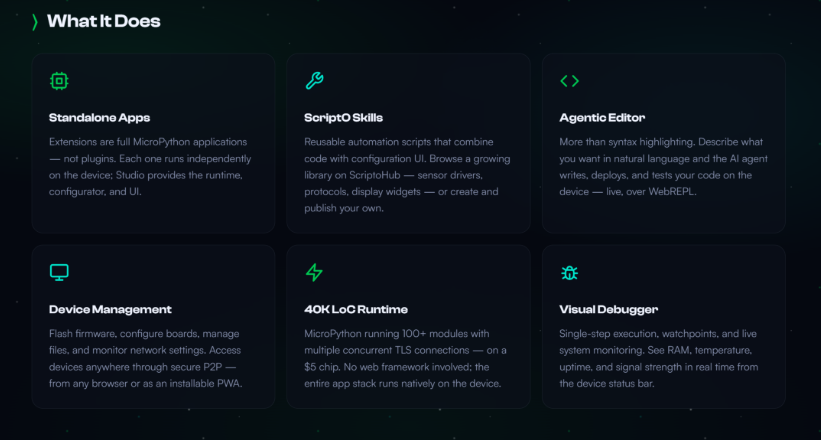Click the What It Does section heading

(x=103, y=21)
